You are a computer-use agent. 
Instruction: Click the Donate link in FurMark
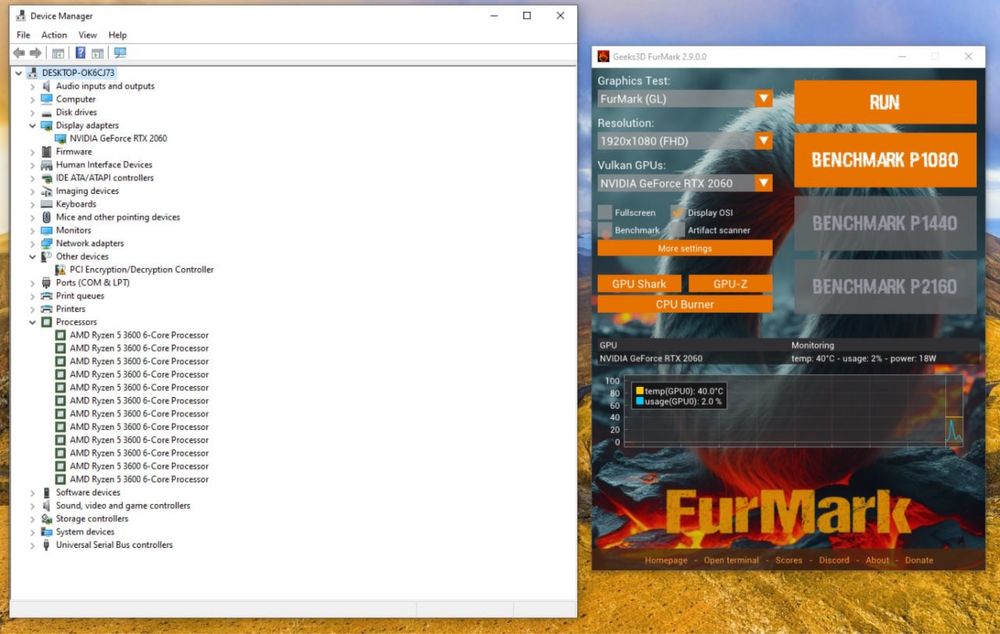918,560
